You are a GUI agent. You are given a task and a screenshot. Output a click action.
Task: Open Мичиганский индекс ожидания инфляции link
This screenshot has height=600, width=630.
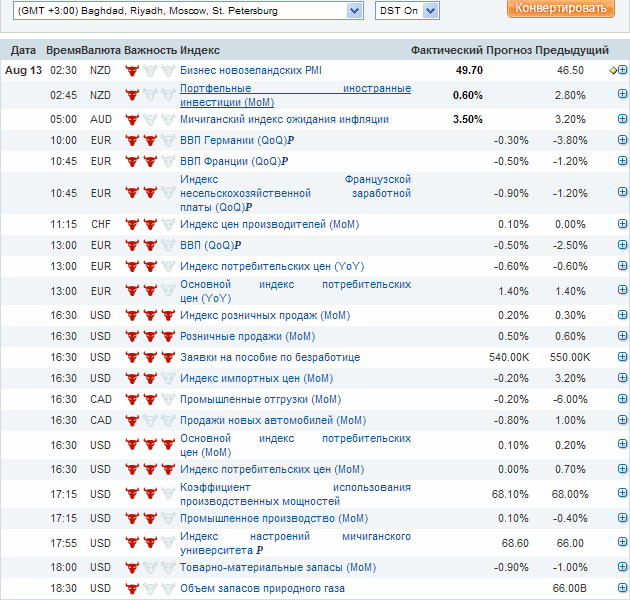click(284, 119)
